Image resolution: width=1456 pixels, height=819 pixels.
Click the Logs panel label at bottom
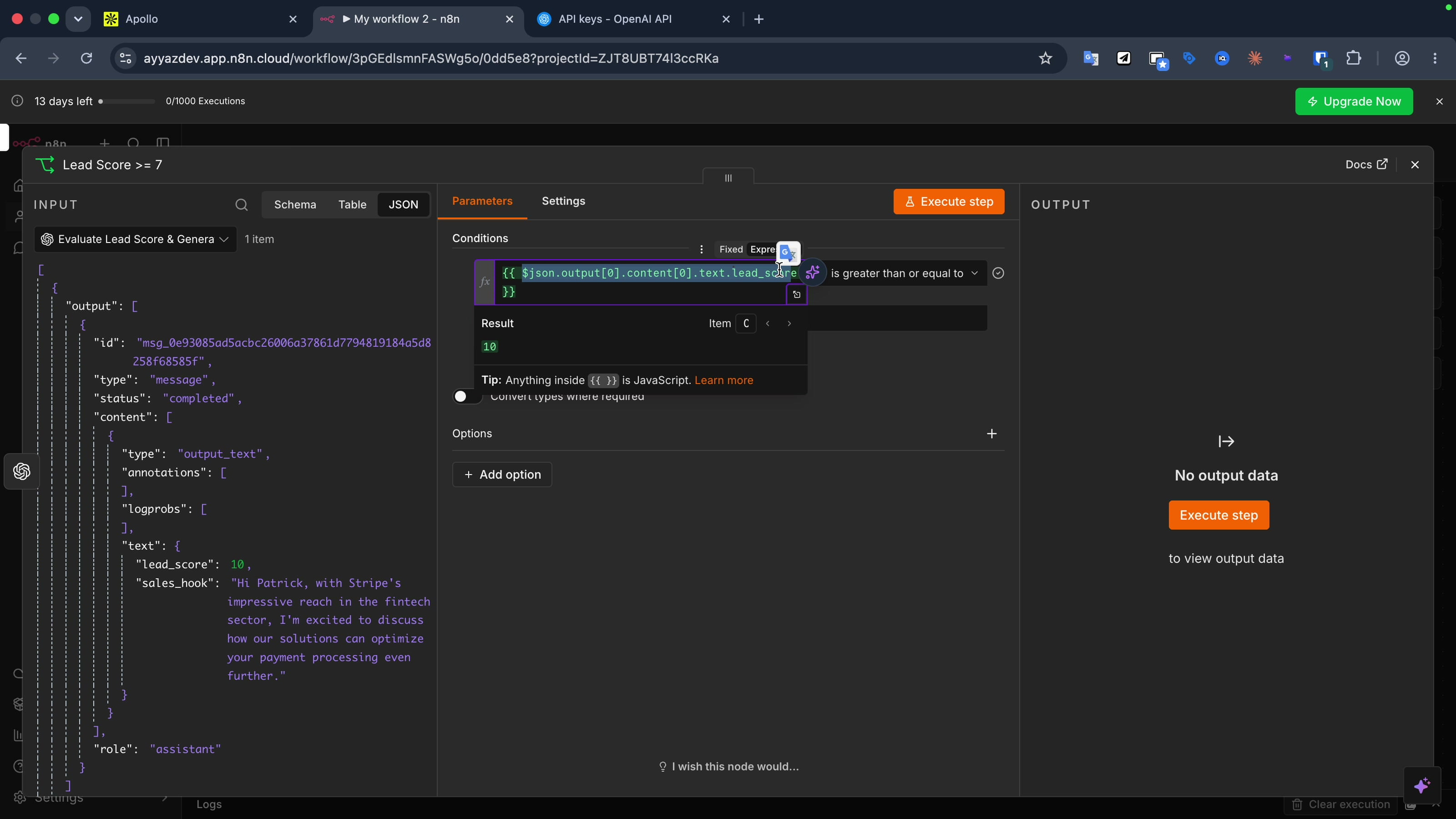tap(209, 804)
